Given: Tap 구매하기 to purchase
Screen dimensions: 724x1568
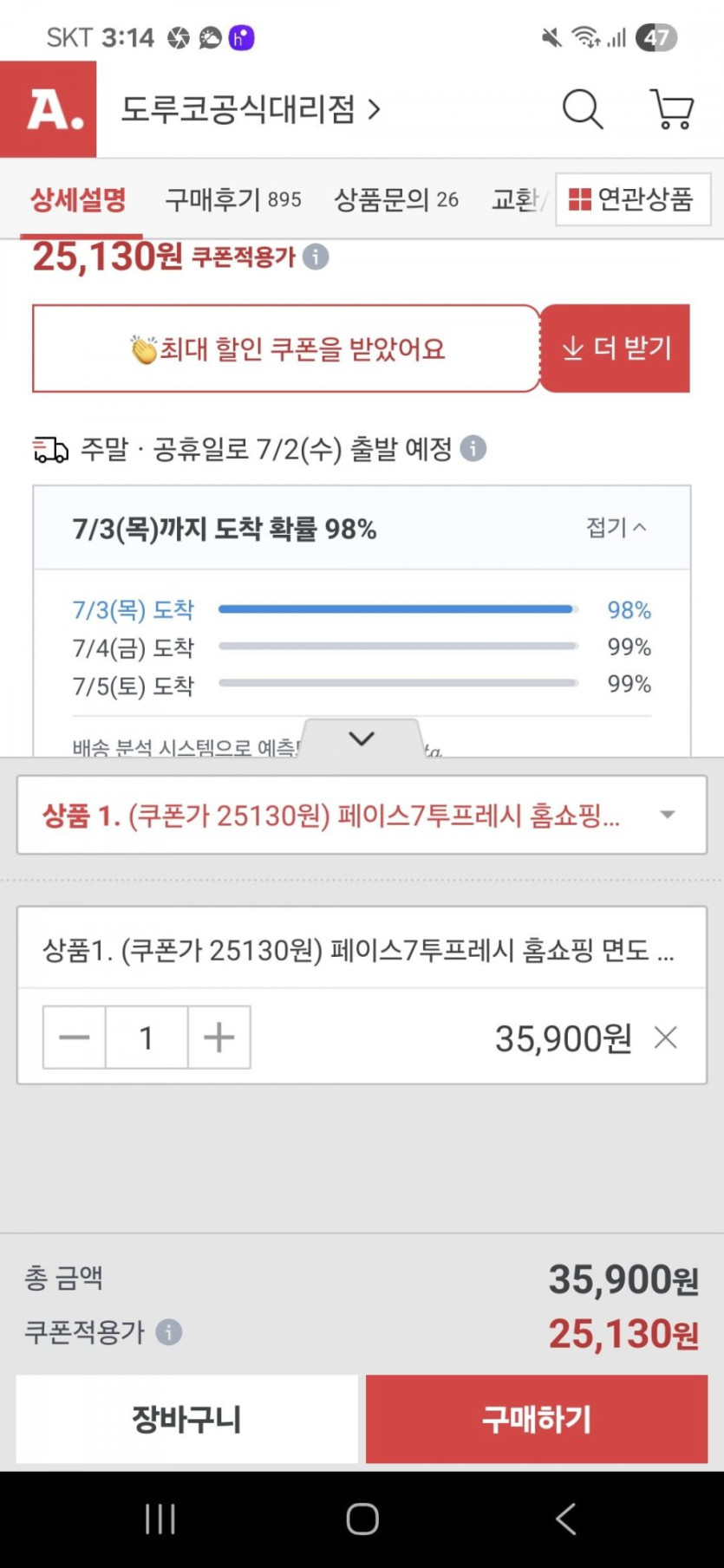Looking at the screenshot, I should click(537, 1419).
